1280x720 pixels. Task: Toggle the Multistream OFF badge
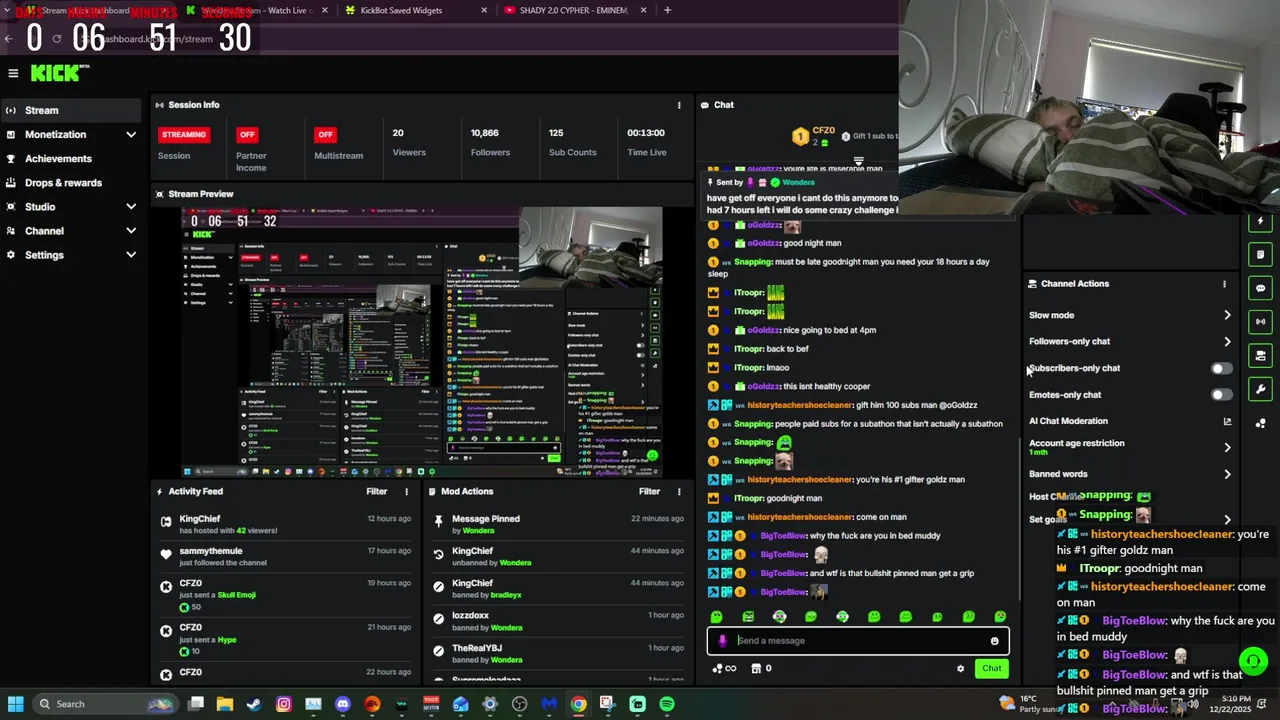[x=325, y=134]
